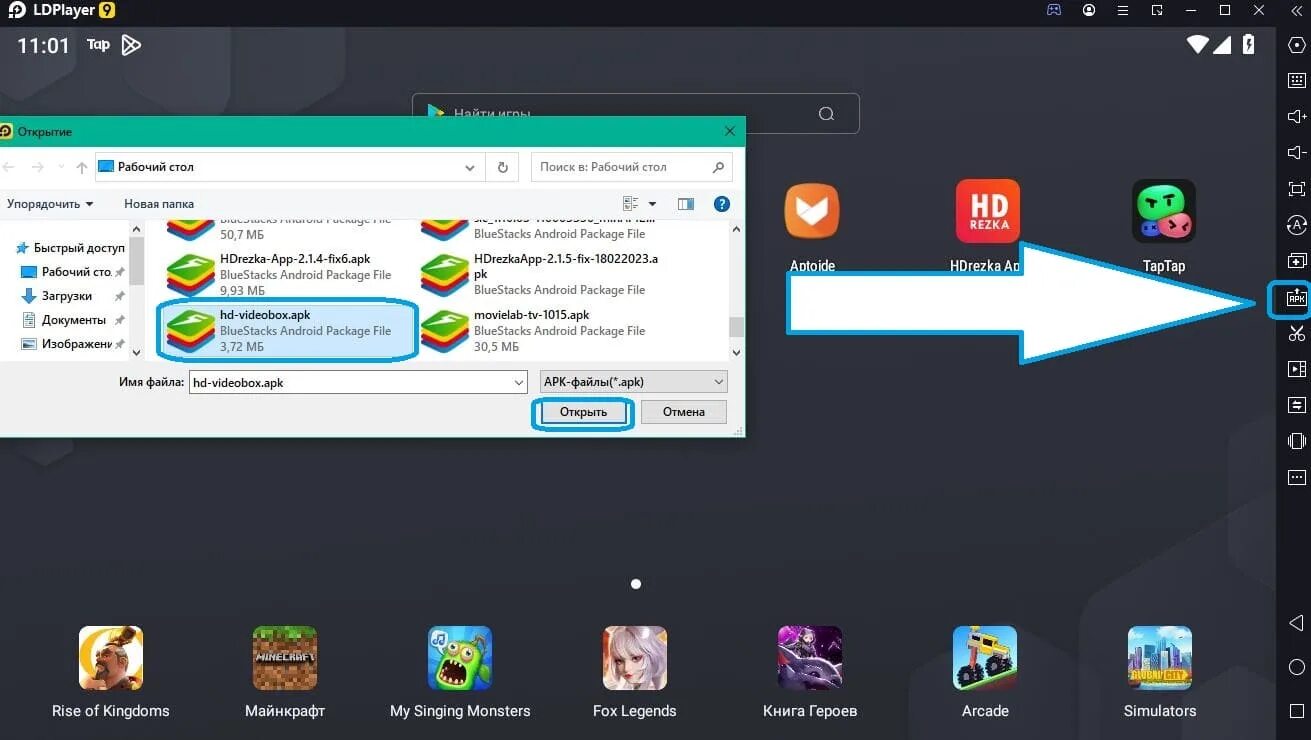This screenshot has width=1311, height=740.
Task: Click volume up icon in sidebar
Action: tap(1297, 117)
